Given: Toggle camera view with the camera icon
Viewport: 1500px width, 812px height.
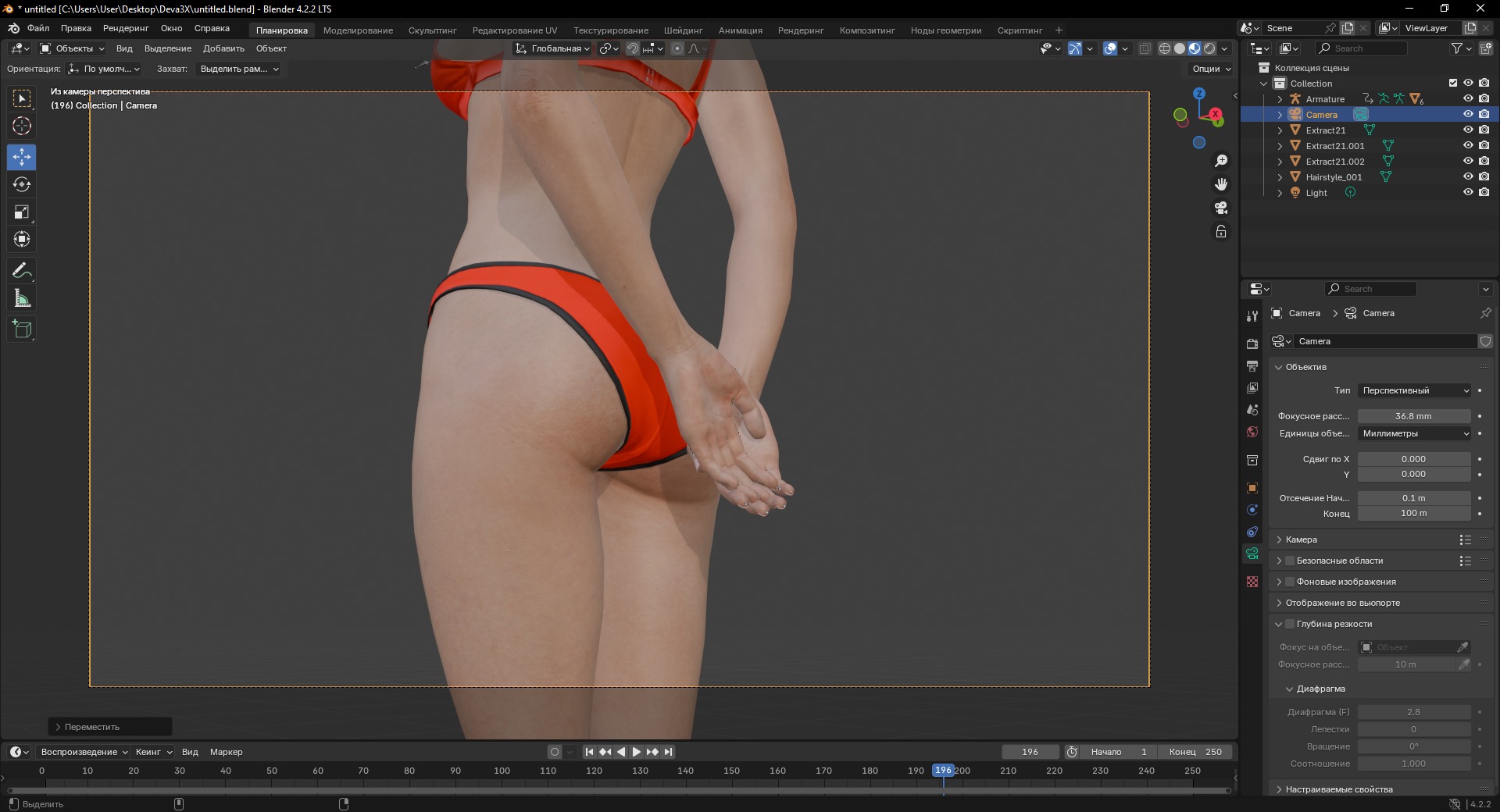Looking at the screenshot, I should click(1221, 208).
